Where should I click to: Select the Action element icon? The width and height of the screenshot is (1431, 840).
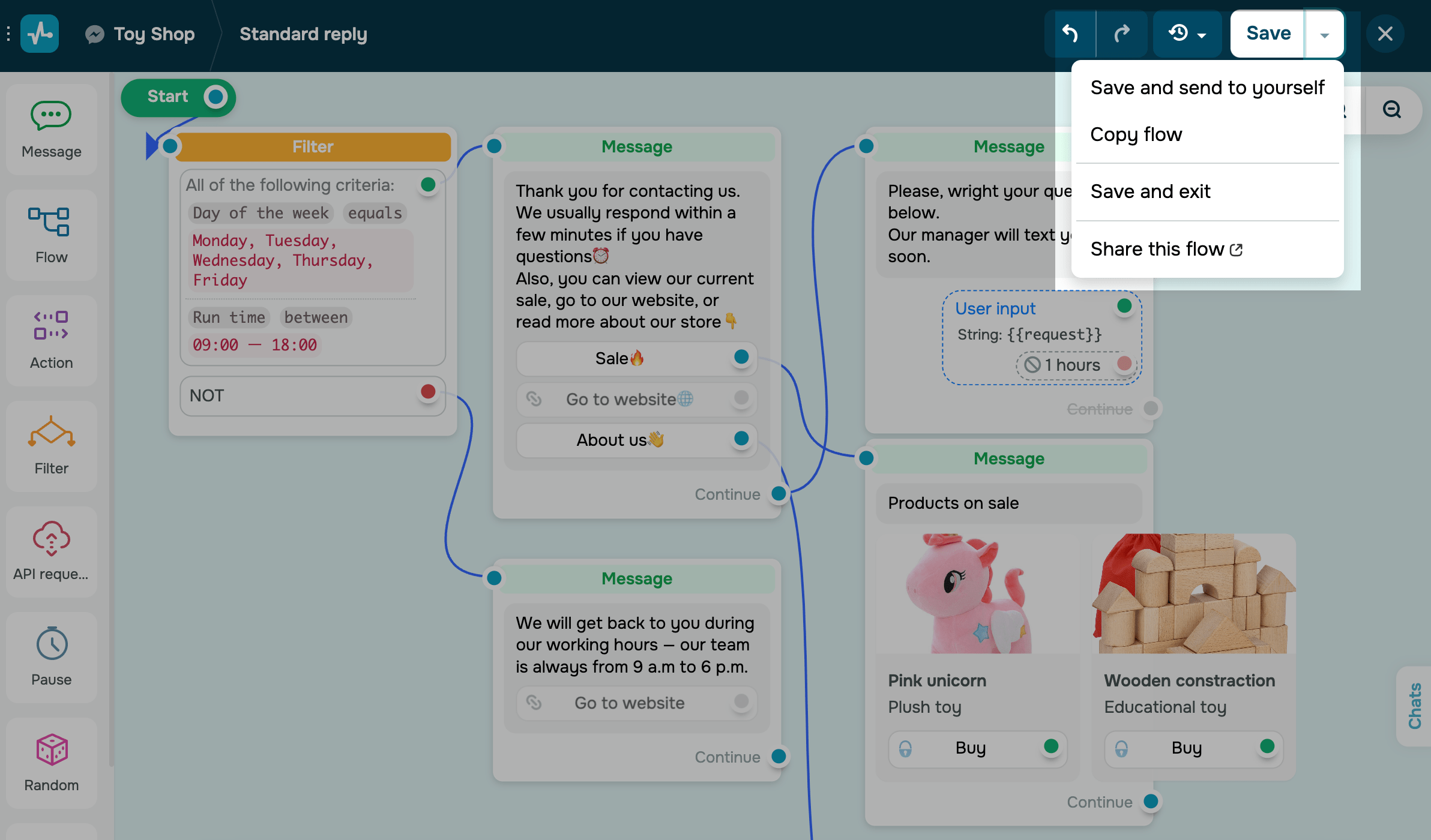[x=51, y=326]
